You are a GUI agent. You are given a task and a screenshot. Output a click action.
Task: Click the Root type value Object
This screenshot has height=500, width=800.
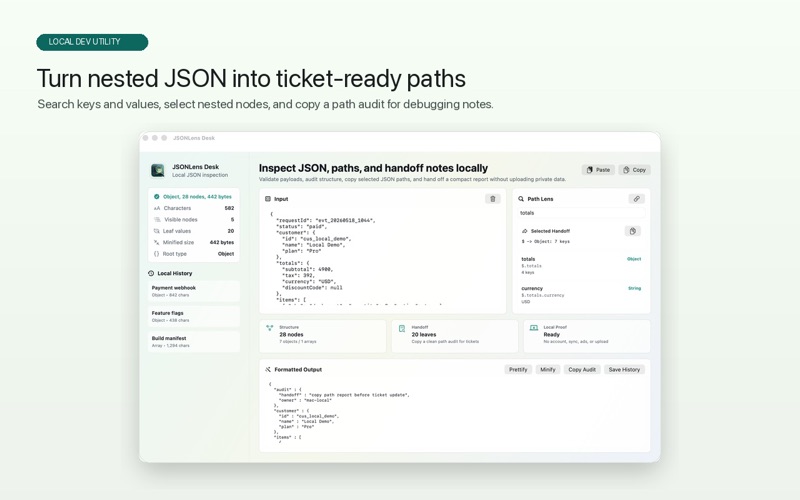226,254
